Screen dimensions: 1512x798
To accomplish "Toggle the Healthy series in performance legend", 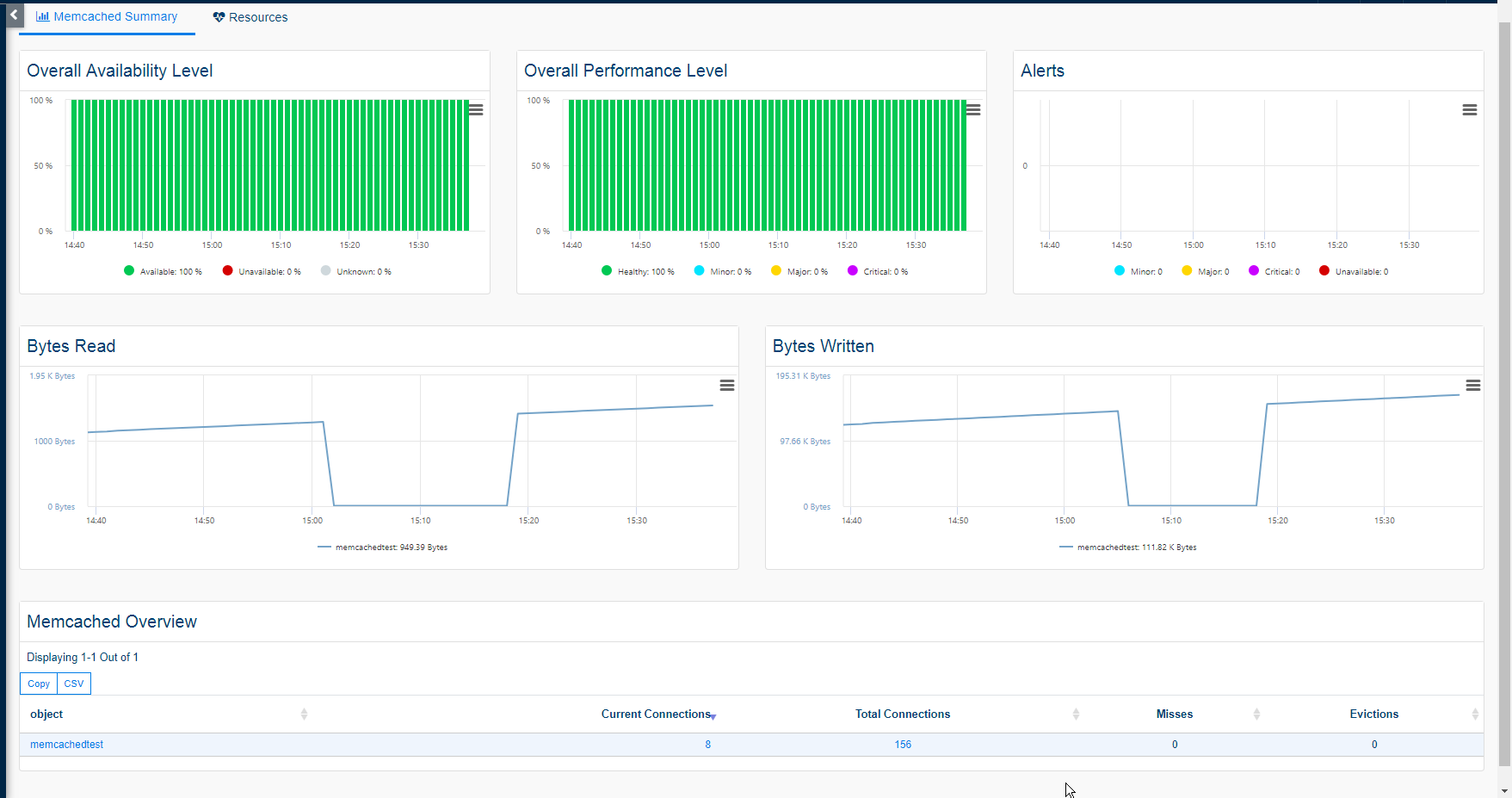I will click(638, 271).
